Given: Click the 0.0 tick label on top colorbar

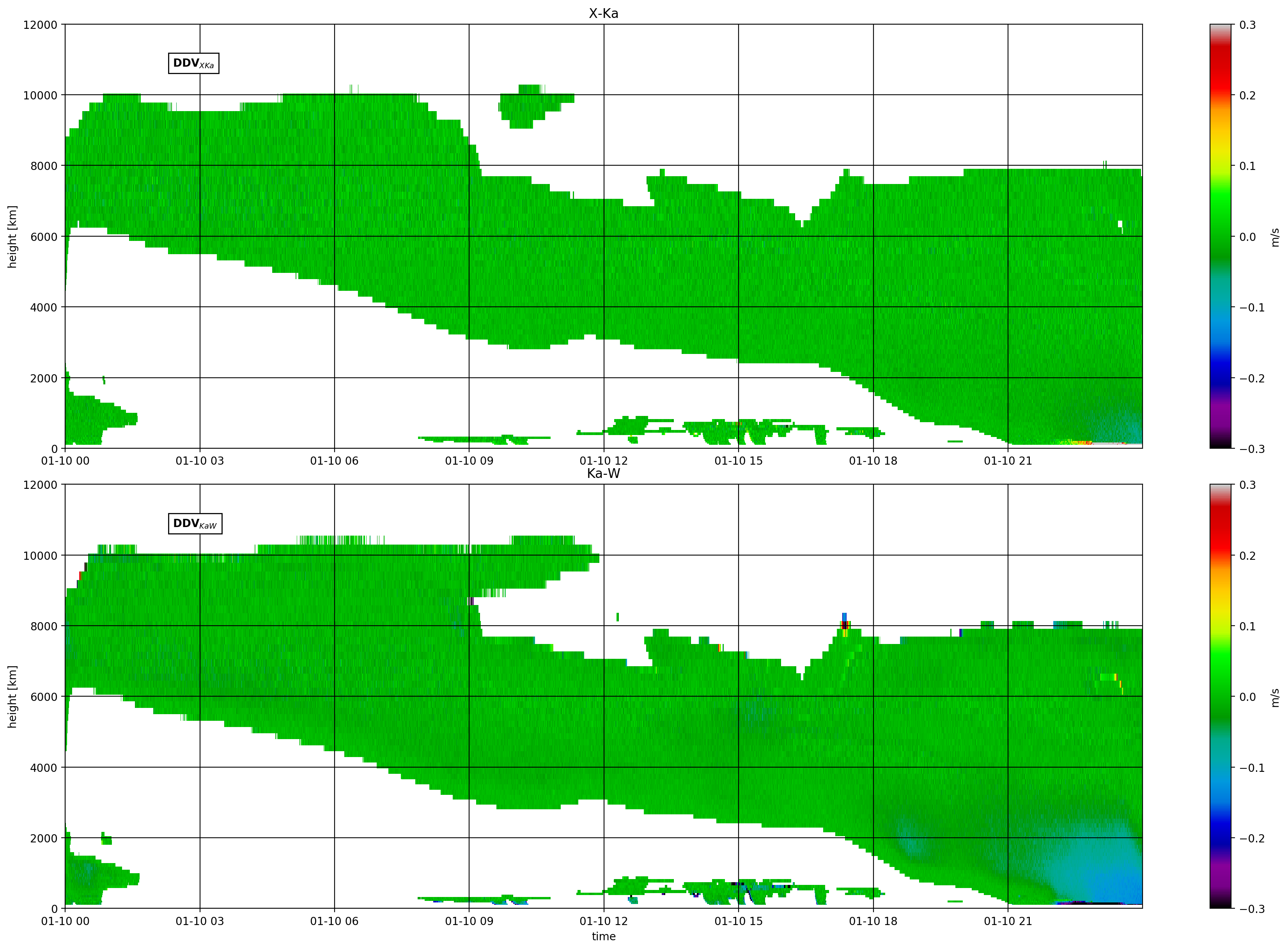Looking at the screenshot, I should pyautogui.click(x=1248, y=236).
